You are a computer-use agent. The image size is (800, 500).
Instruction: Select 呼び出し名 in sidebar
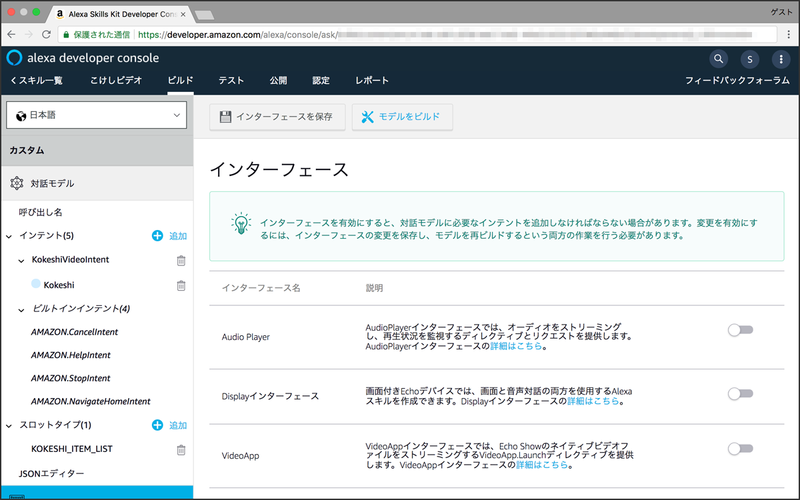point(40,212)
